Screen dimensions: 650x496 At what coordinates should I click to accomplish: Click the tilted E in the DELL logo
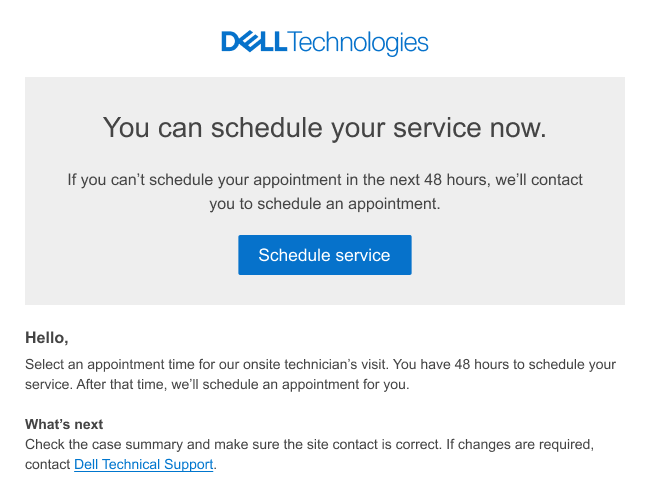click(x=249, y=41)
